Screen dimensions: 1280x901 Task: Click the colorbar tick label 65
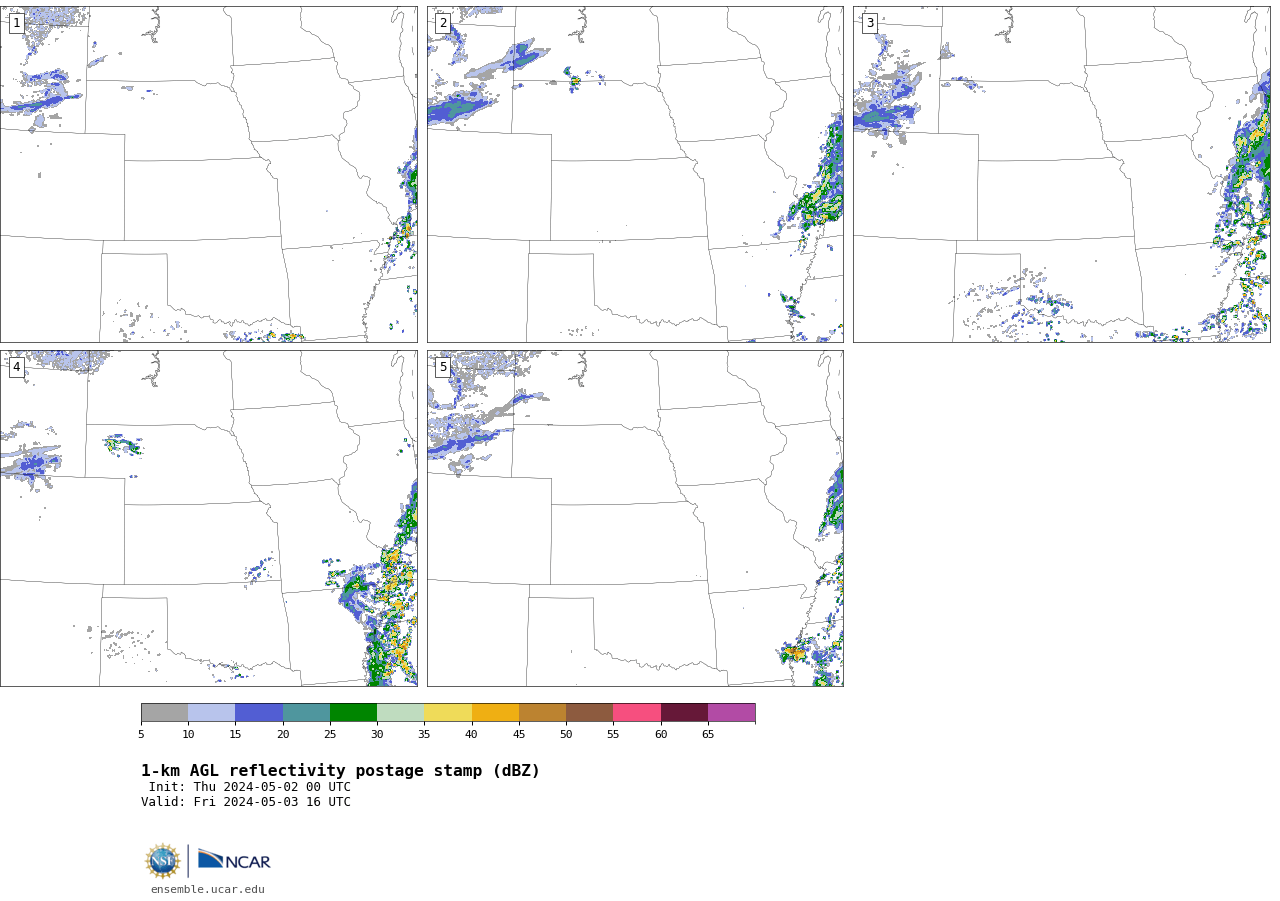click(708, 735)
